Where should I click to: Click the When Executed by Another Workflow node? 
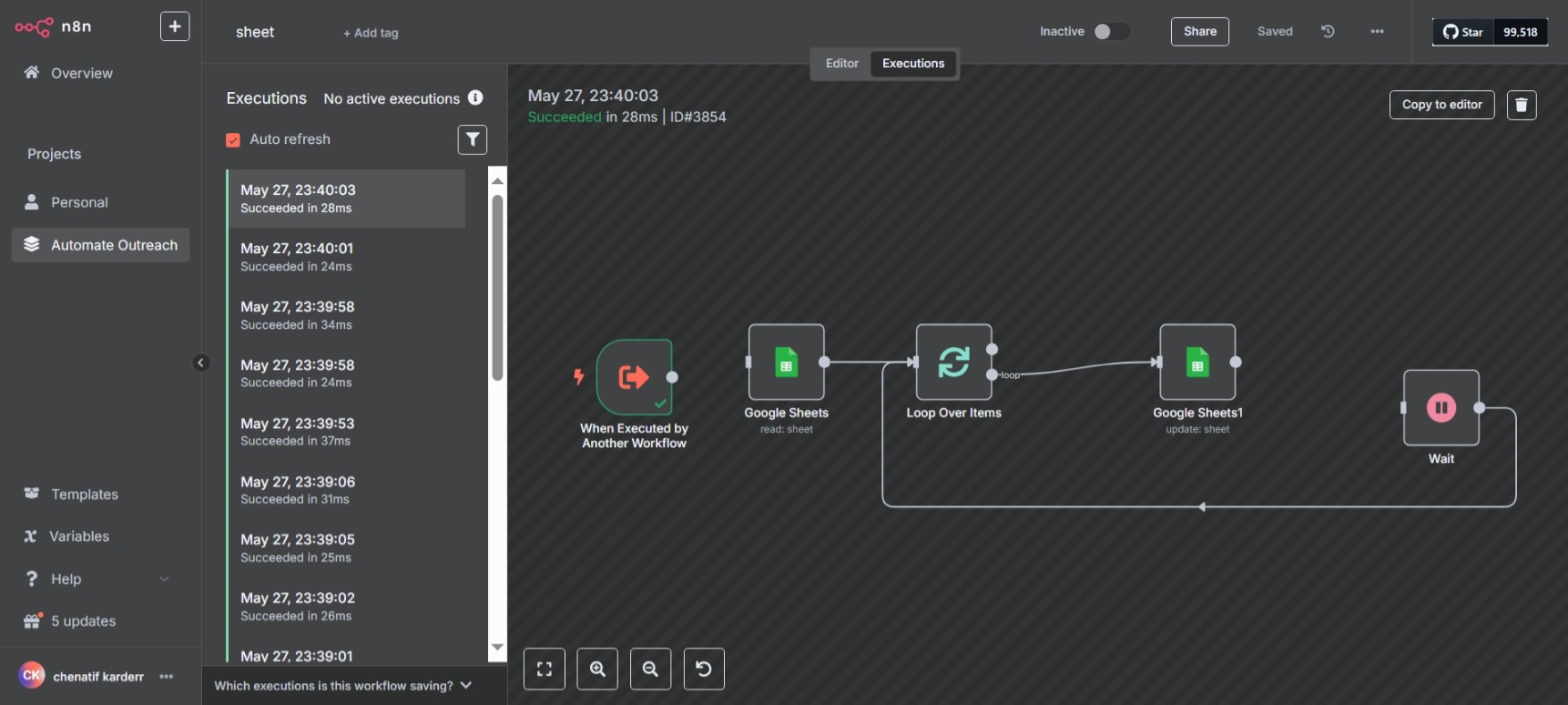(x=634, y=377)
